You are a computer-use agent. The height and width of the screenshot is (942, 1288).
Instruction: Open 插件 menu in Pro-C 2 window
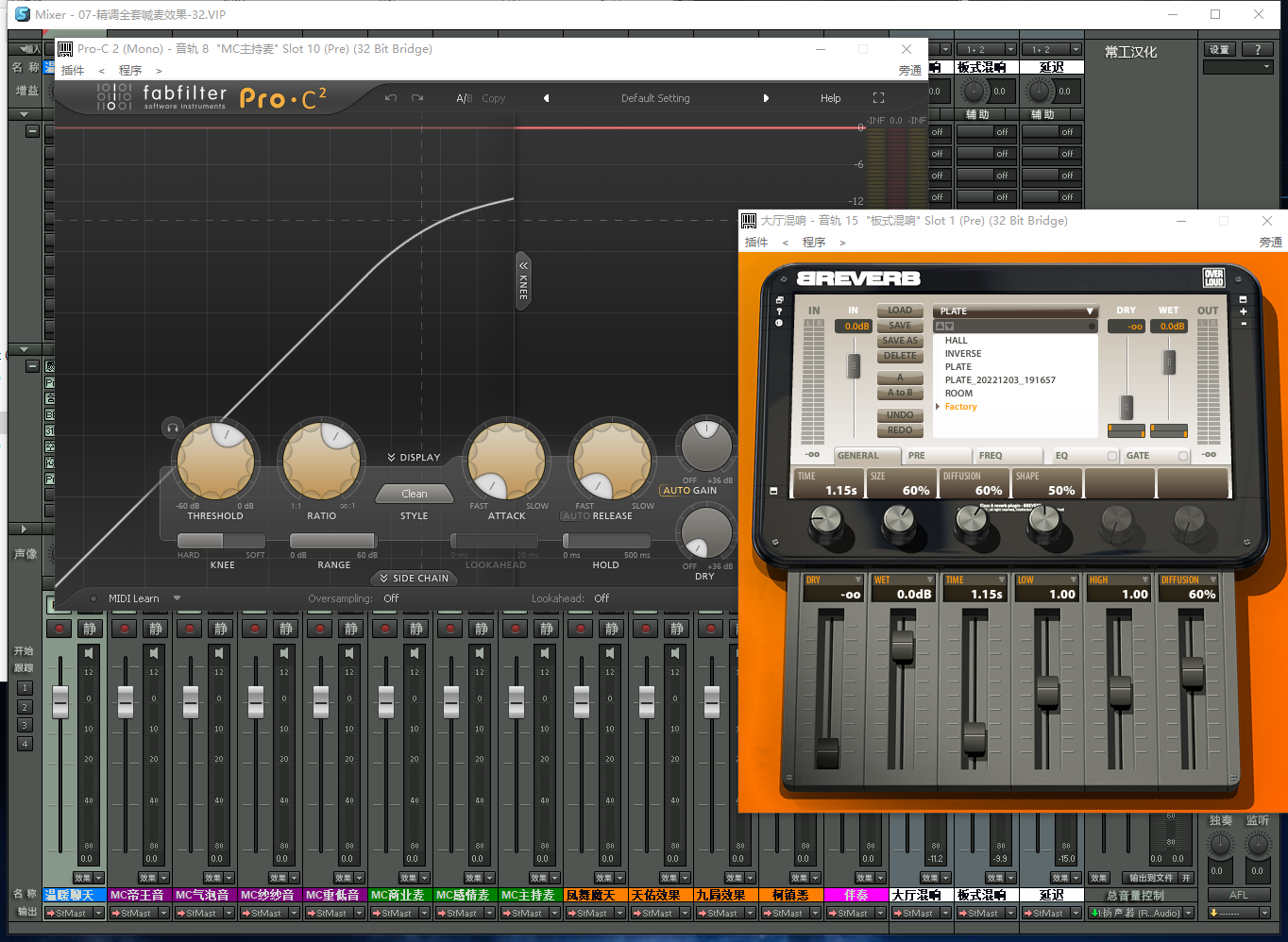[x=72, y=71]
